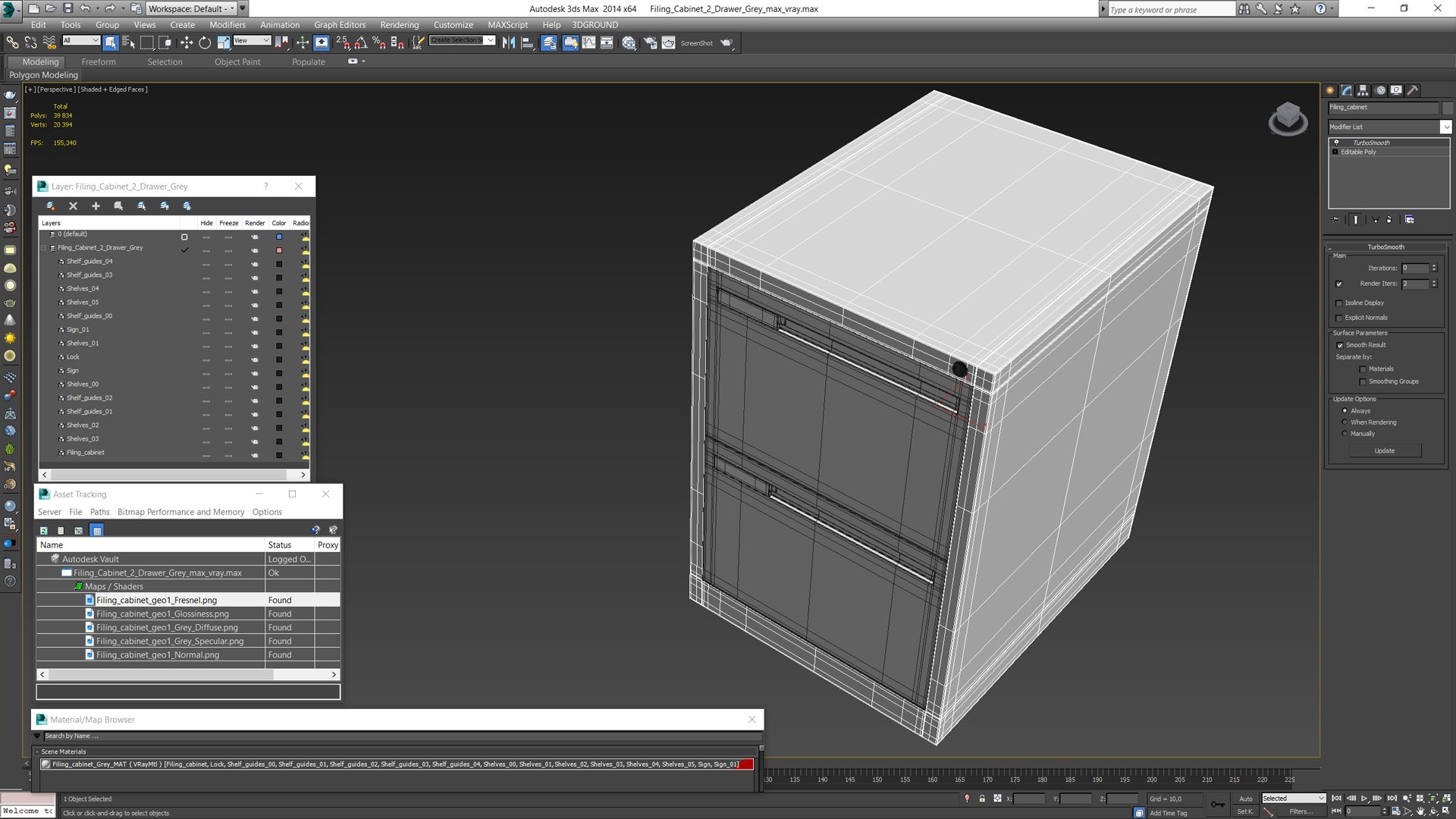Open the Motion command panel tab

[1380, 90]
